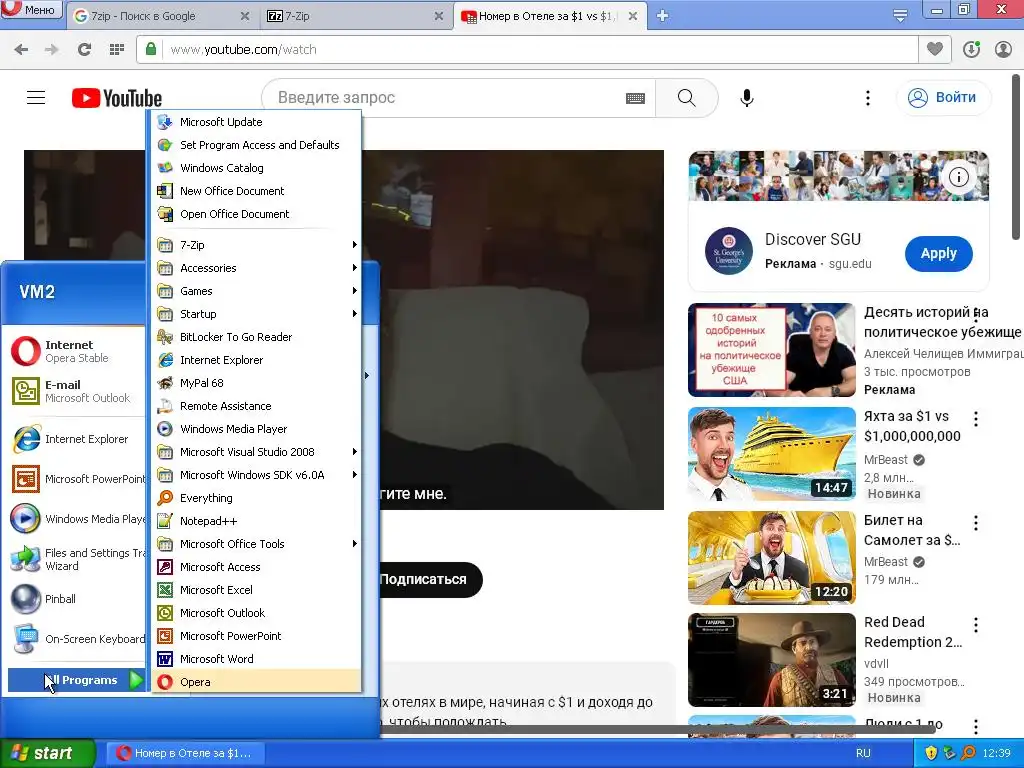Click the Windows start button
1024x768 pixels.
pos(48,753)
